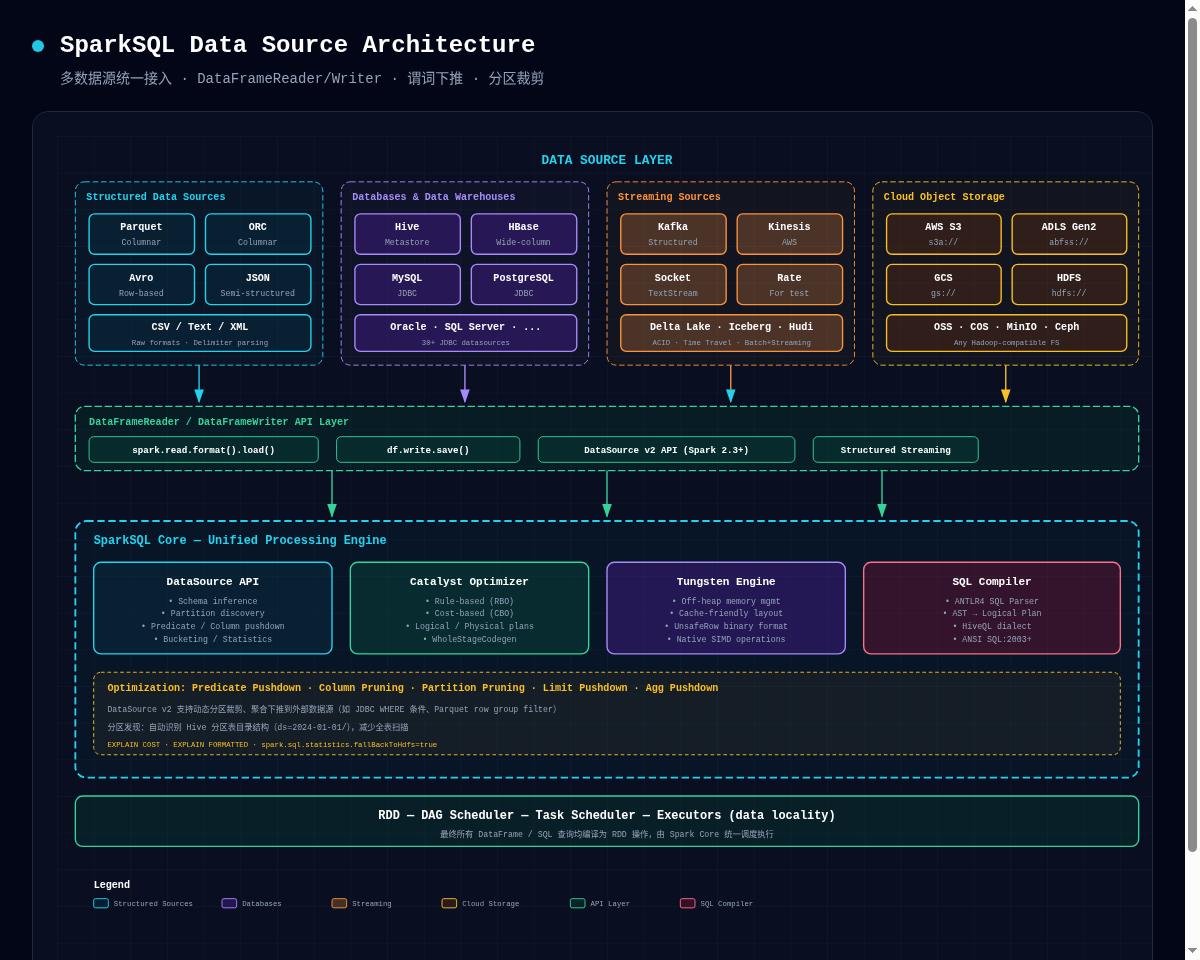Screen dimensions: 1200x960
Task: Select the JSON semi-structured box
Action: 258,285
